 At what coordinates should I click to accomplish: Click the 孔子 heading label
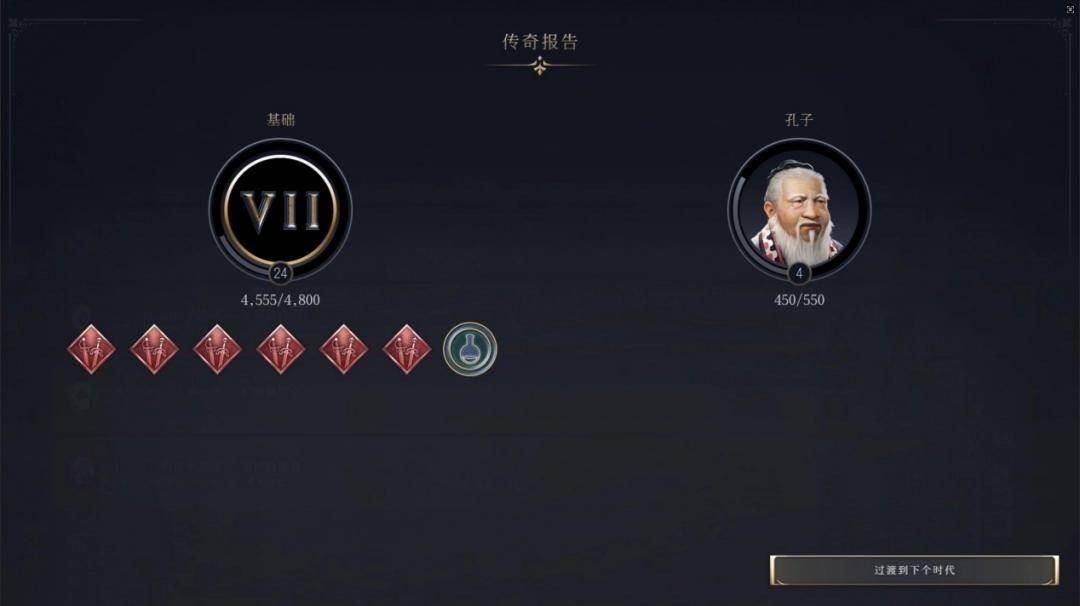tap(799, 120)
